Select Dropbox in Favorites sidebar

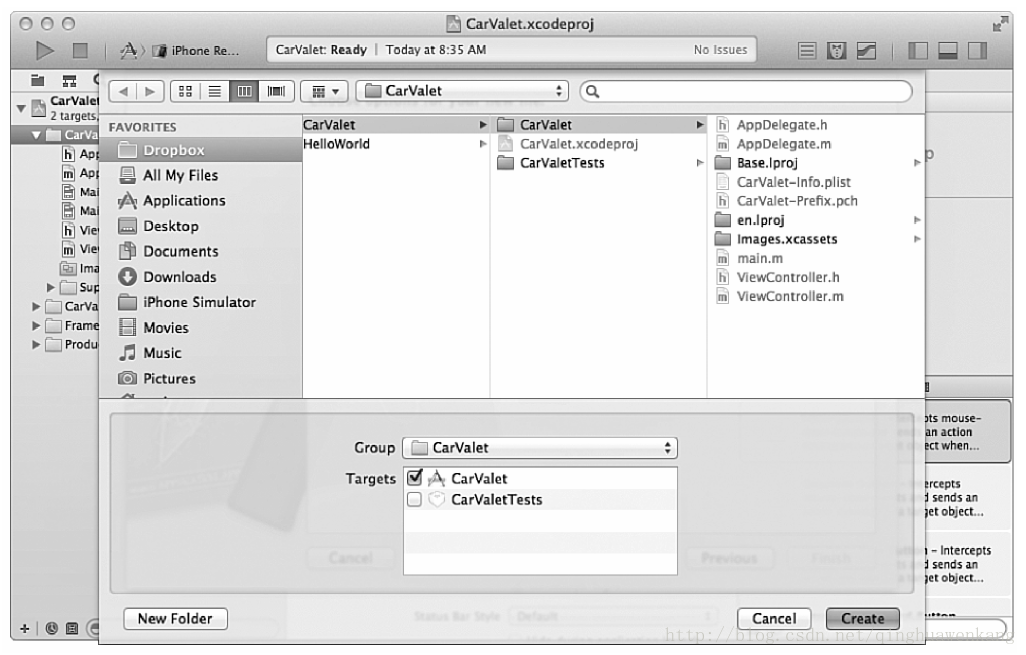pyautogui.click(x=201, y=150)
